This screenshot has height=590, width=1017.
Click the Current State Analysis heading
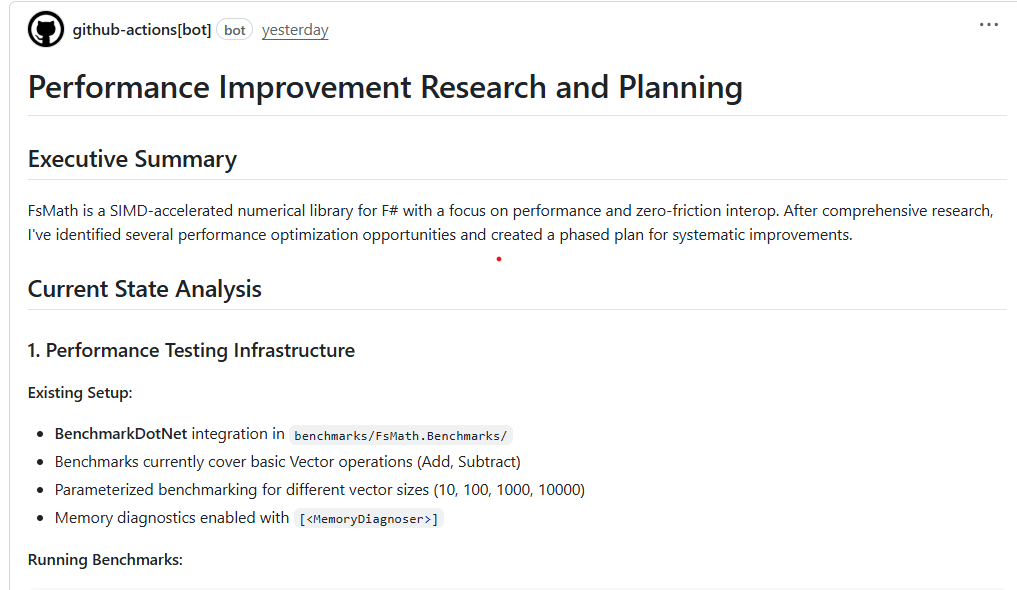[144, 289]
